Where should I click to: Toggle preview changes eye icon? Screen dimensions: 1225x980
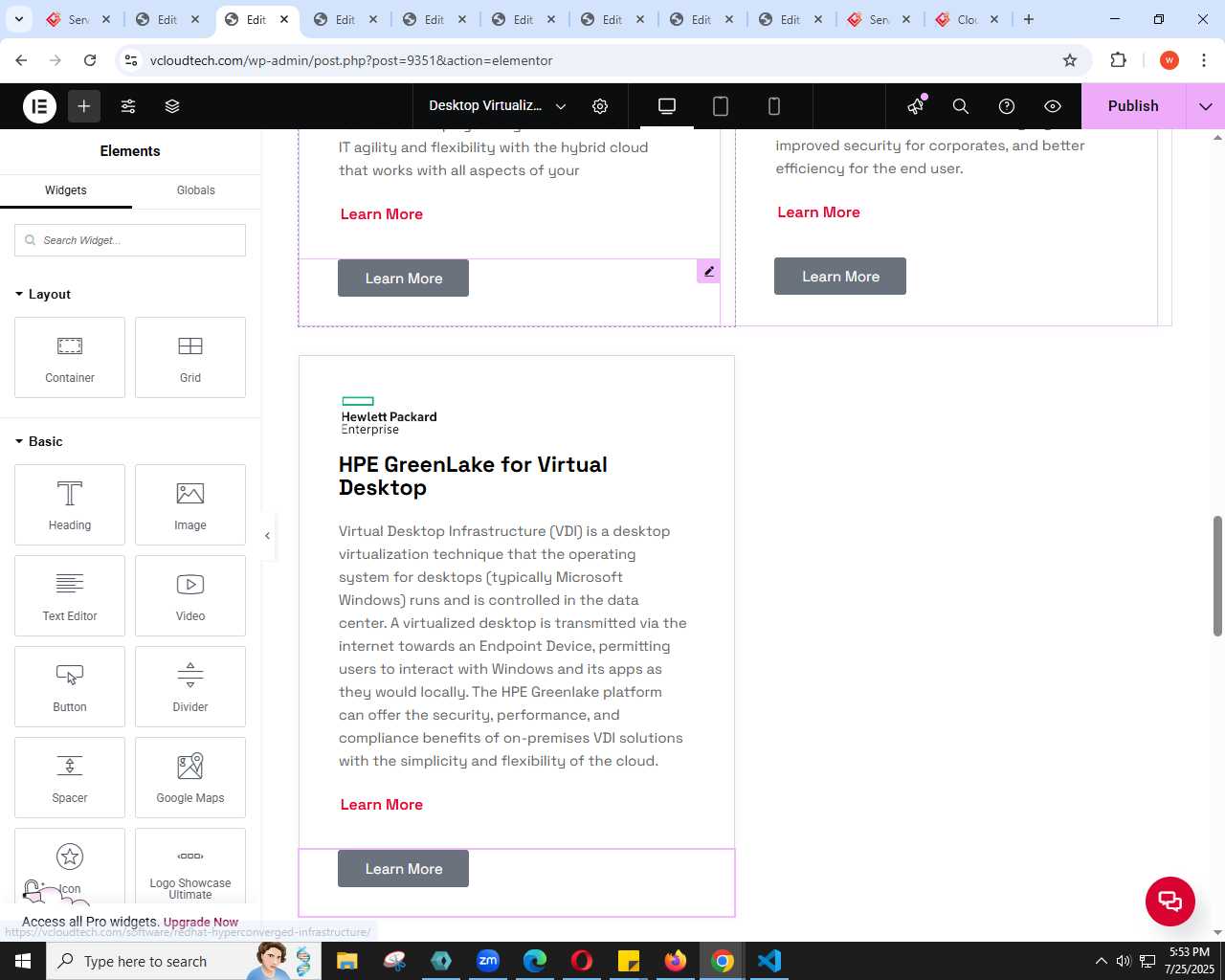click(1053, 106)
